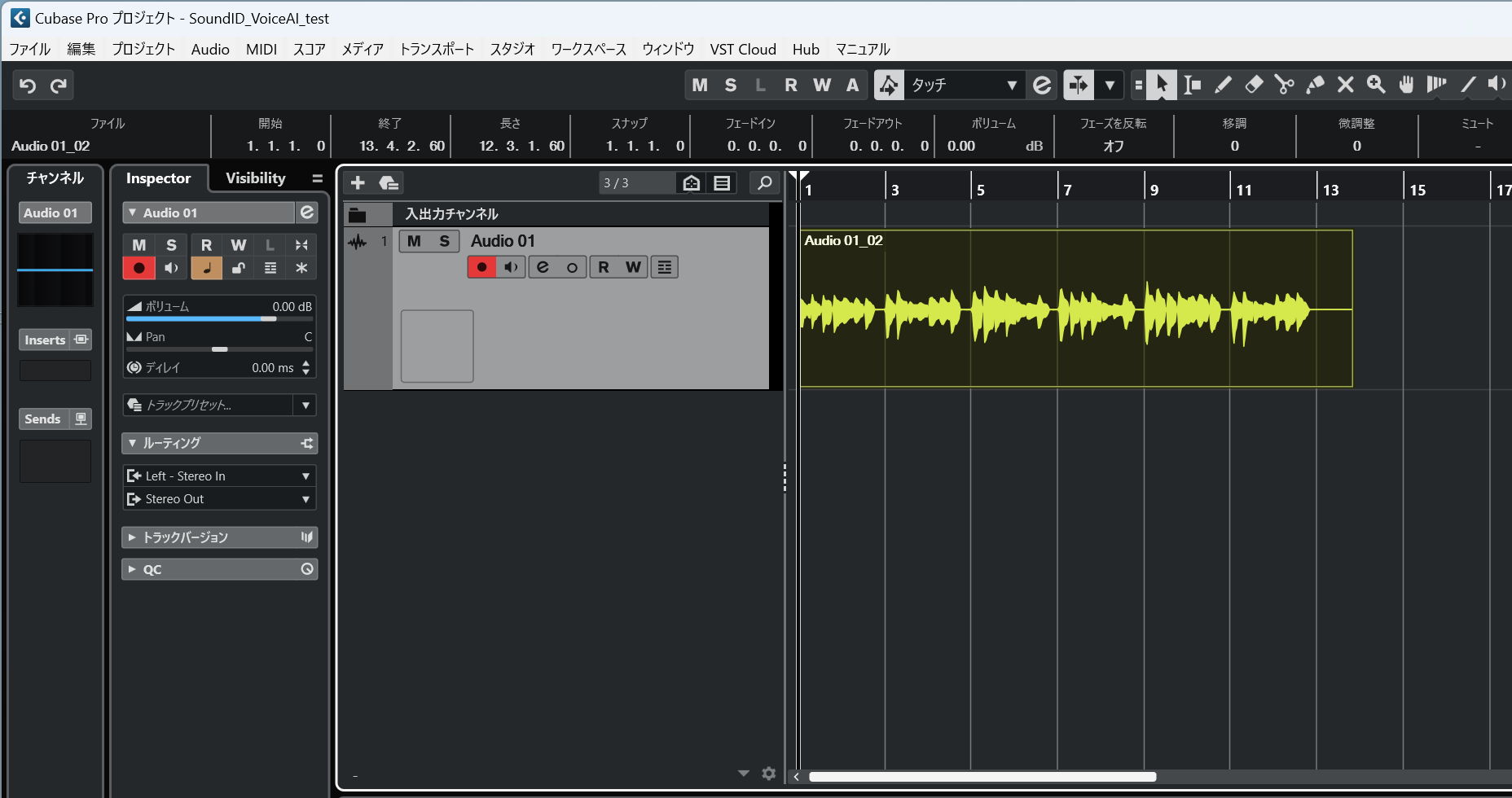Redo using the toolbar arrow
The image size is (1512, 798).
59,85
